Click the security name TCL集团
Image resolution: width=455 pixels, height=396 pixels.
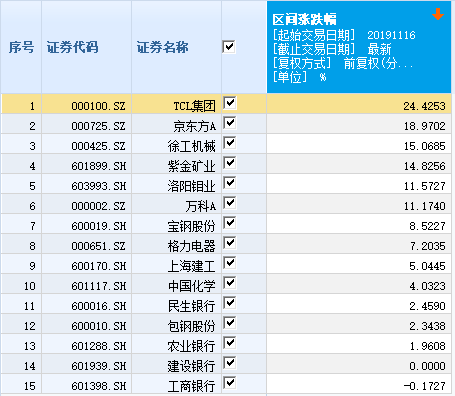[195, 106]
